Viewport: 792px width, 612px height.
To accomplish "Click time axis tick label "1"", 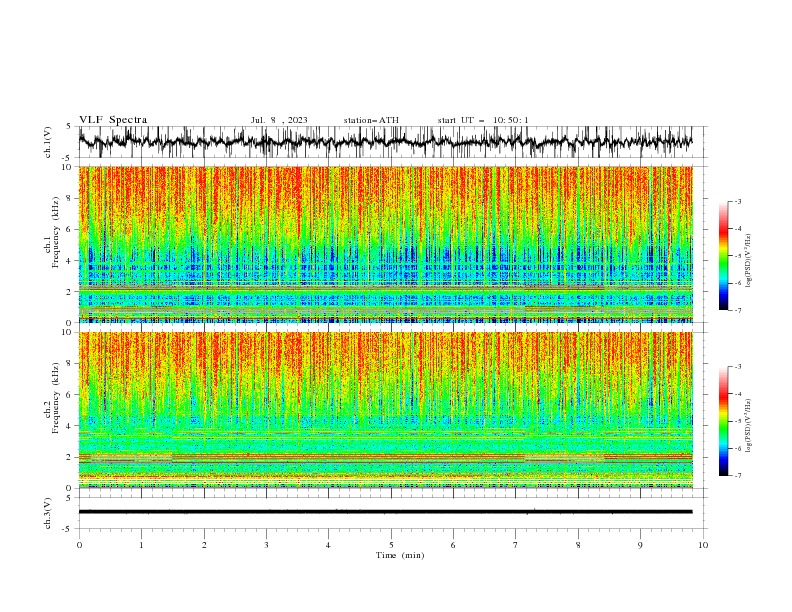I will 141,545.
